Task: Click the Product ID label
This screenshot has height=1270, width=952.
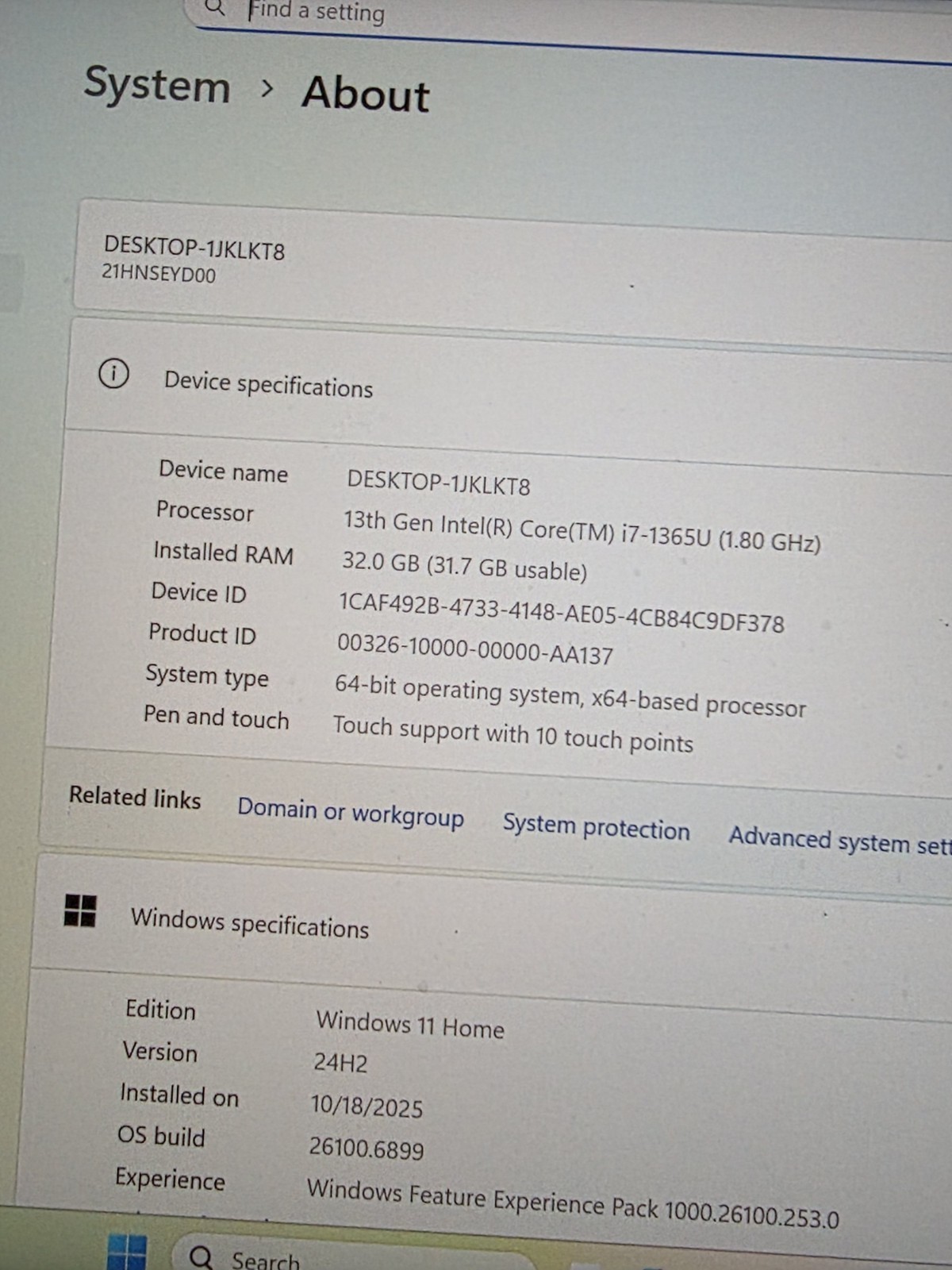Action: tap(202, 633)
